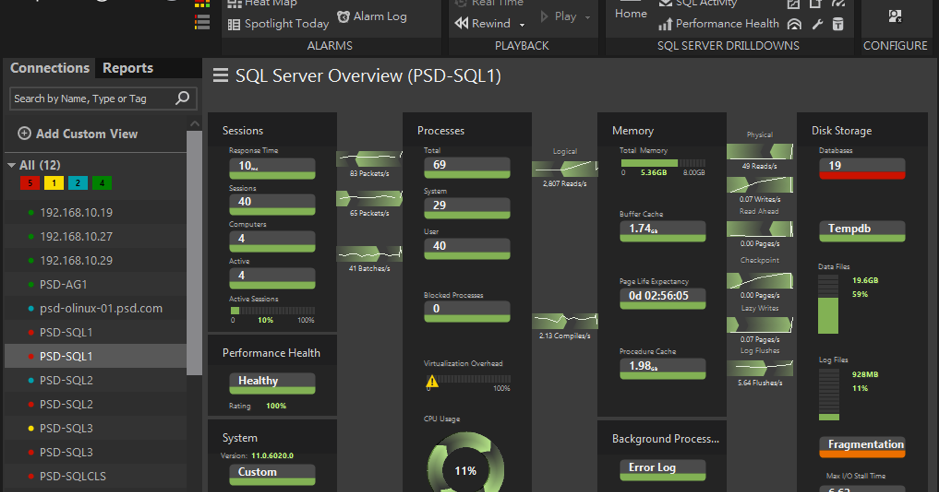Screen dimensions: 939x492
Task: Open the Blocked Processes 0 metric
Action: [x=467, y=311]
